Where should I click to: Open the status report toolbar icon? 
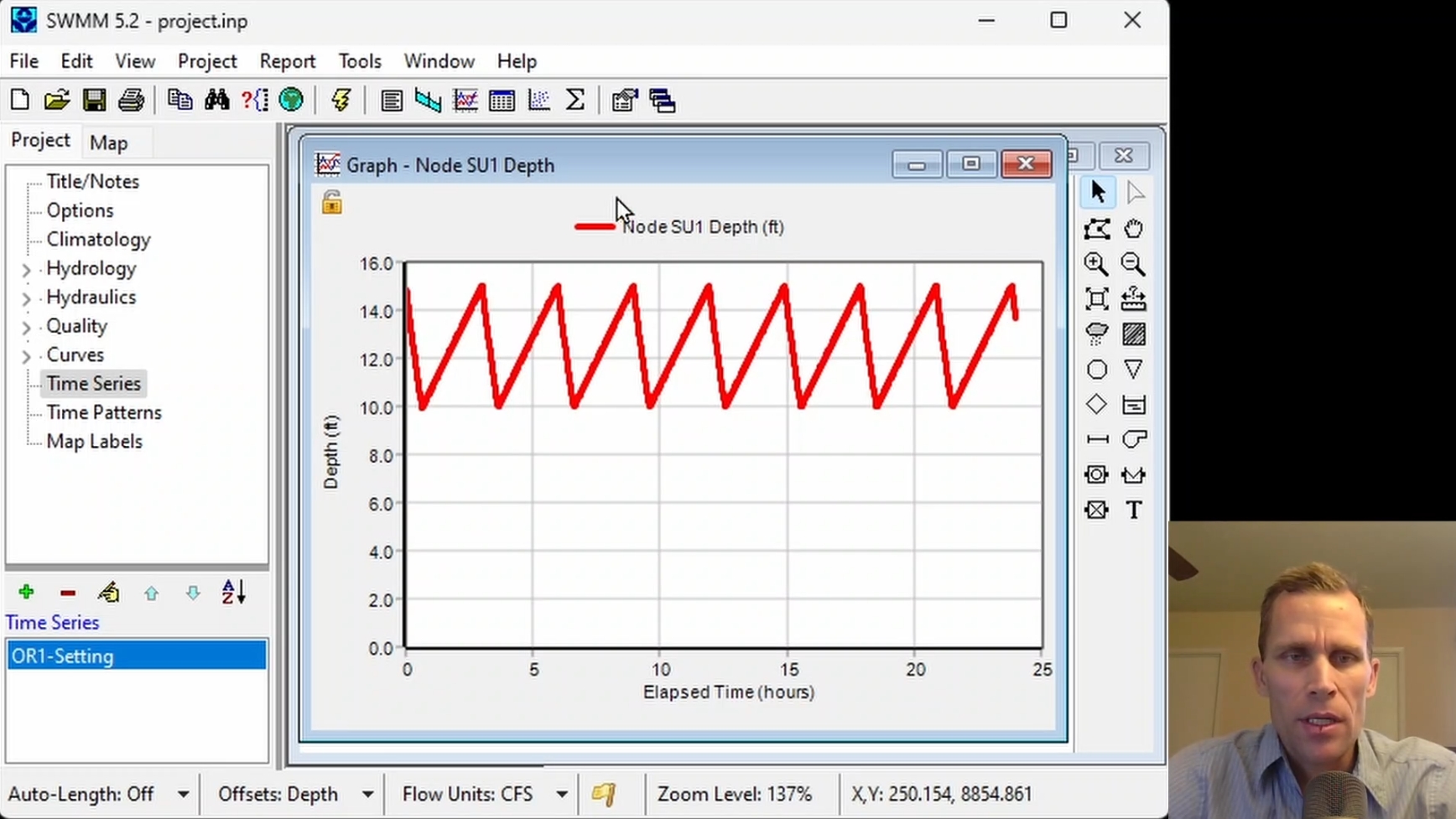[x=391, y=101]
